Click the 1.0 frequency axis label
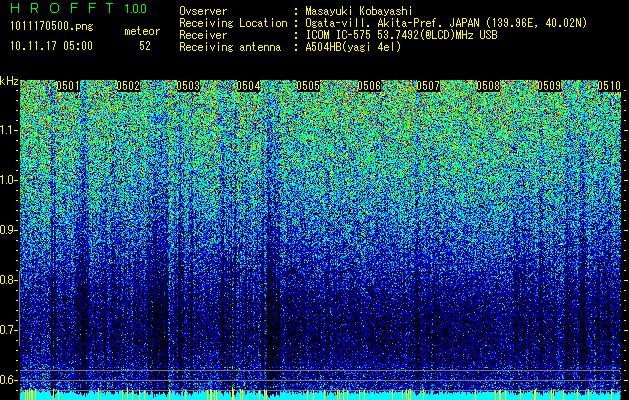Image resolution: width=629 pixels, height=400 pixels. click(x=8, y=180)
